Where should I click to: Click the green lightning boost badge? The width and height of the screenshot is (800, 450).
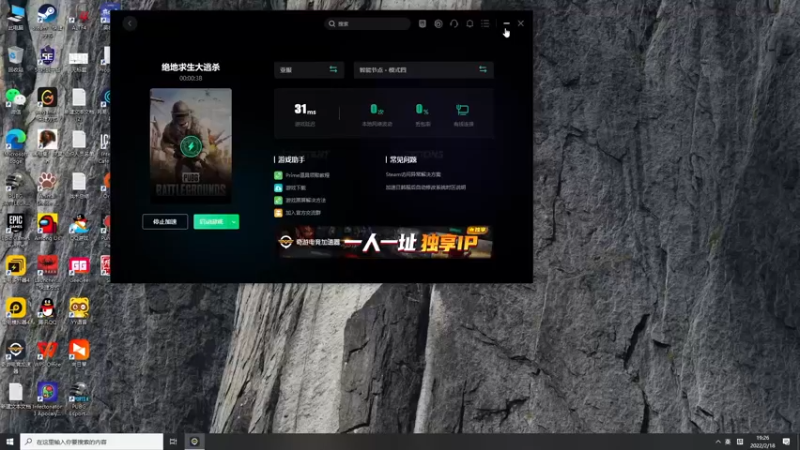click(191, 146)
